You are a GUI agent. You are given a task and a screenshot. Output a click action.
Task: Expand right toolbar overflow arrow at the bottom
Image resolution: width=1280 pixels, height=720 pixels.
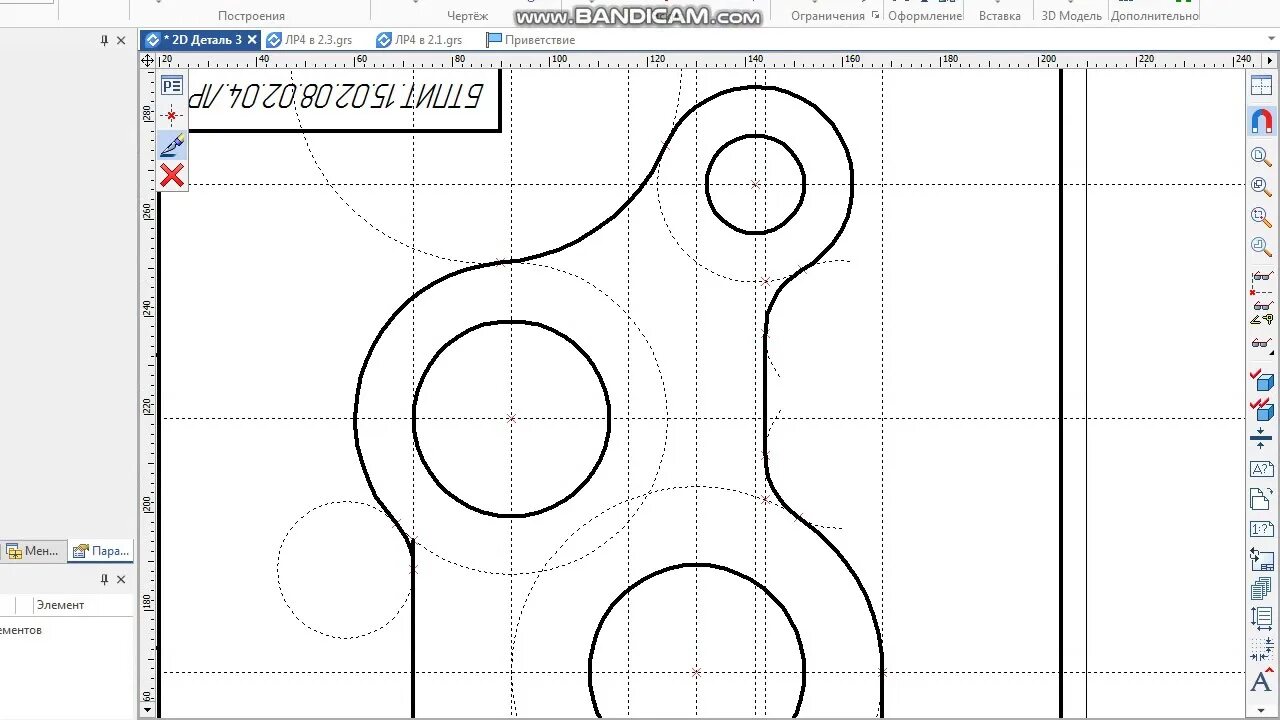tap(1262, 709)
